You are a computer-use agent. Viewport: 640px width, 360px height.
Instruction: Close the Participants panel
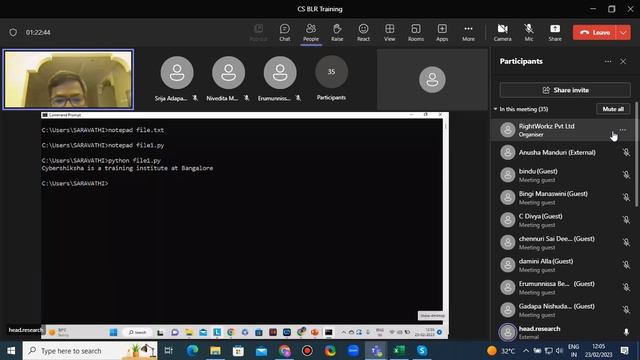pyautogui.click(x=623, y=61)
